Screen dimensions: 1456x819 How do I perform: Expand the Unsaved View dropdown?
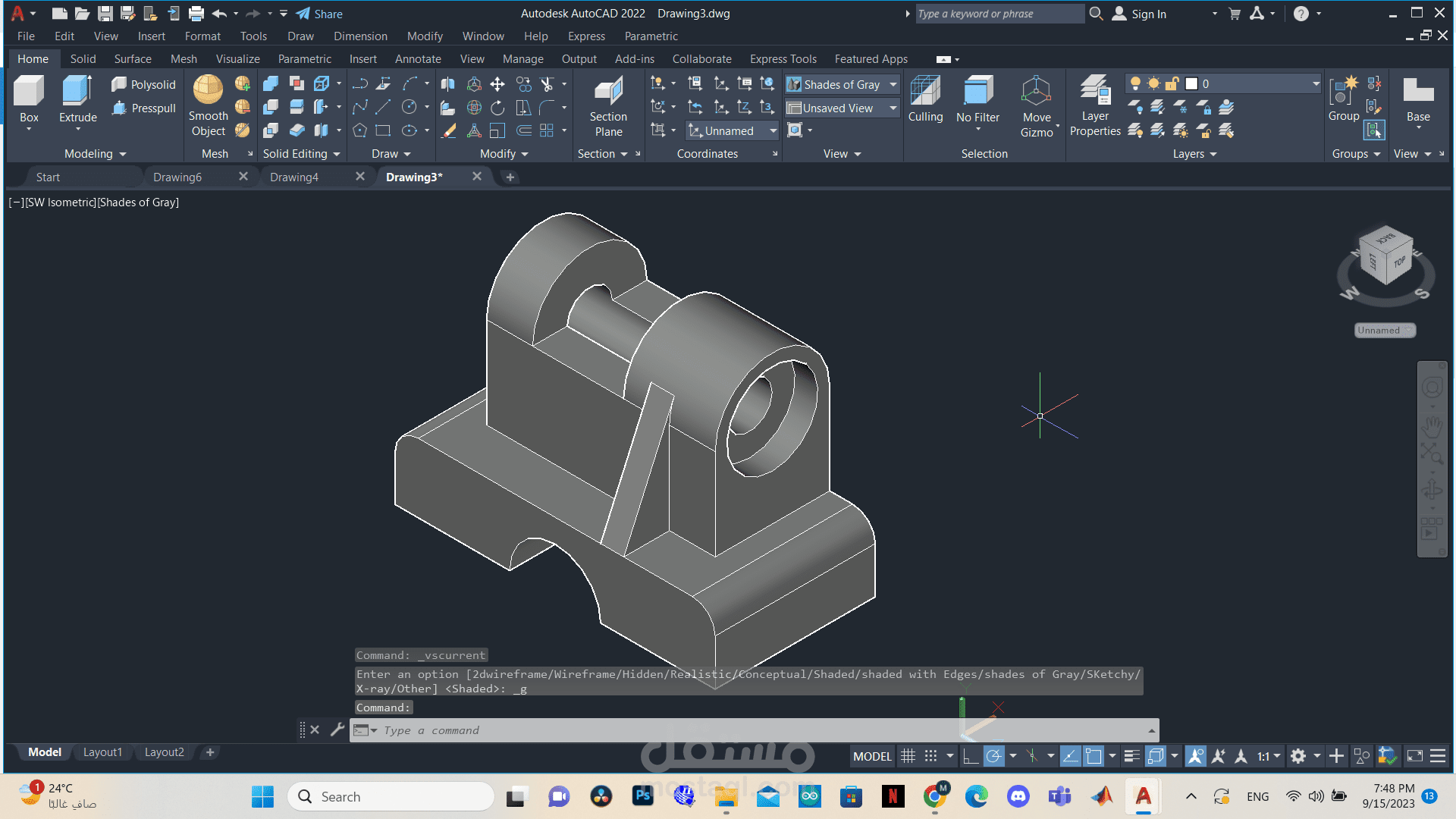(x=893, y=108)
